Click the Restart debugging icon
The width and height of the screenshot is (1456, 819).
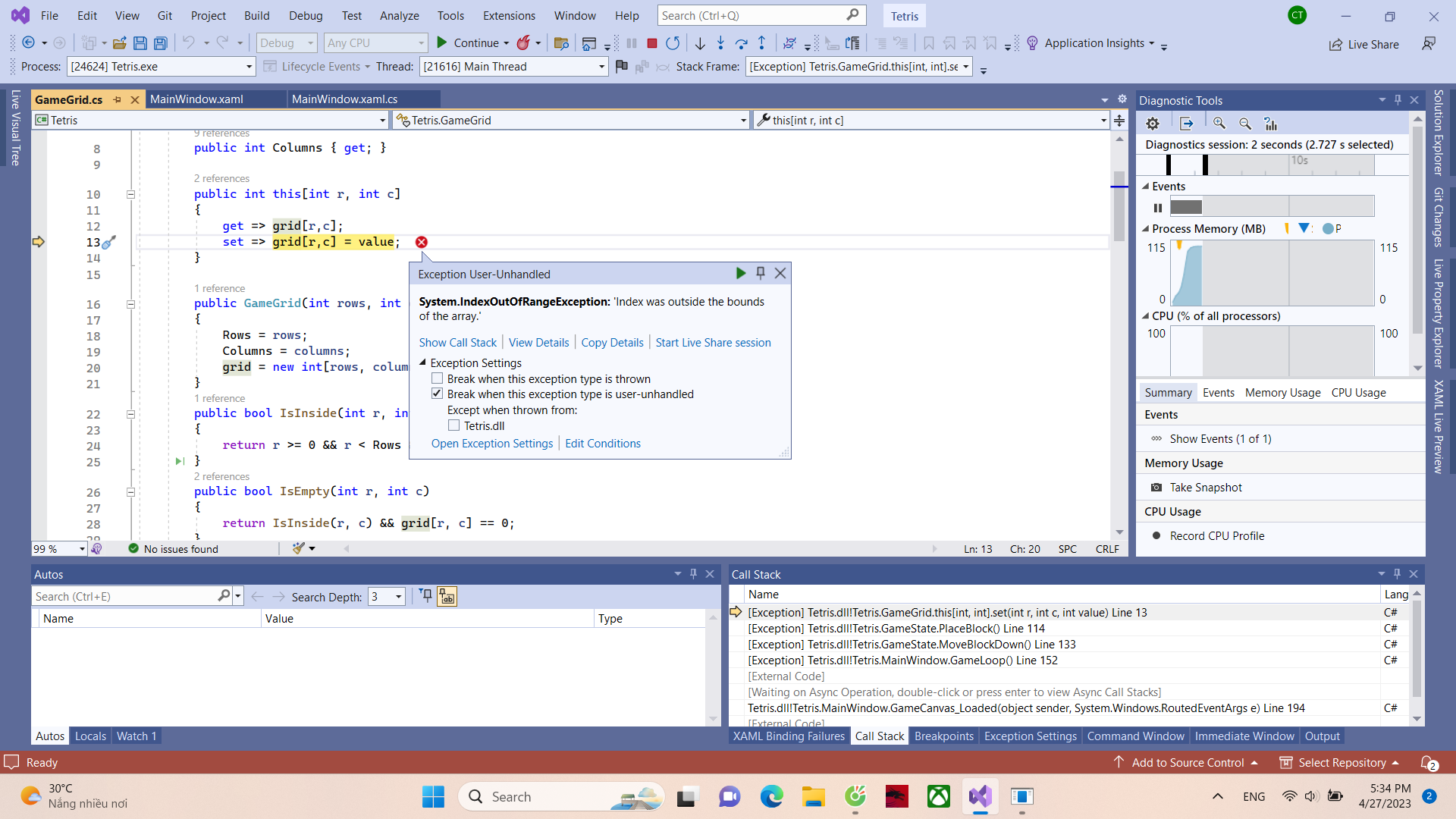coord(672,43)
